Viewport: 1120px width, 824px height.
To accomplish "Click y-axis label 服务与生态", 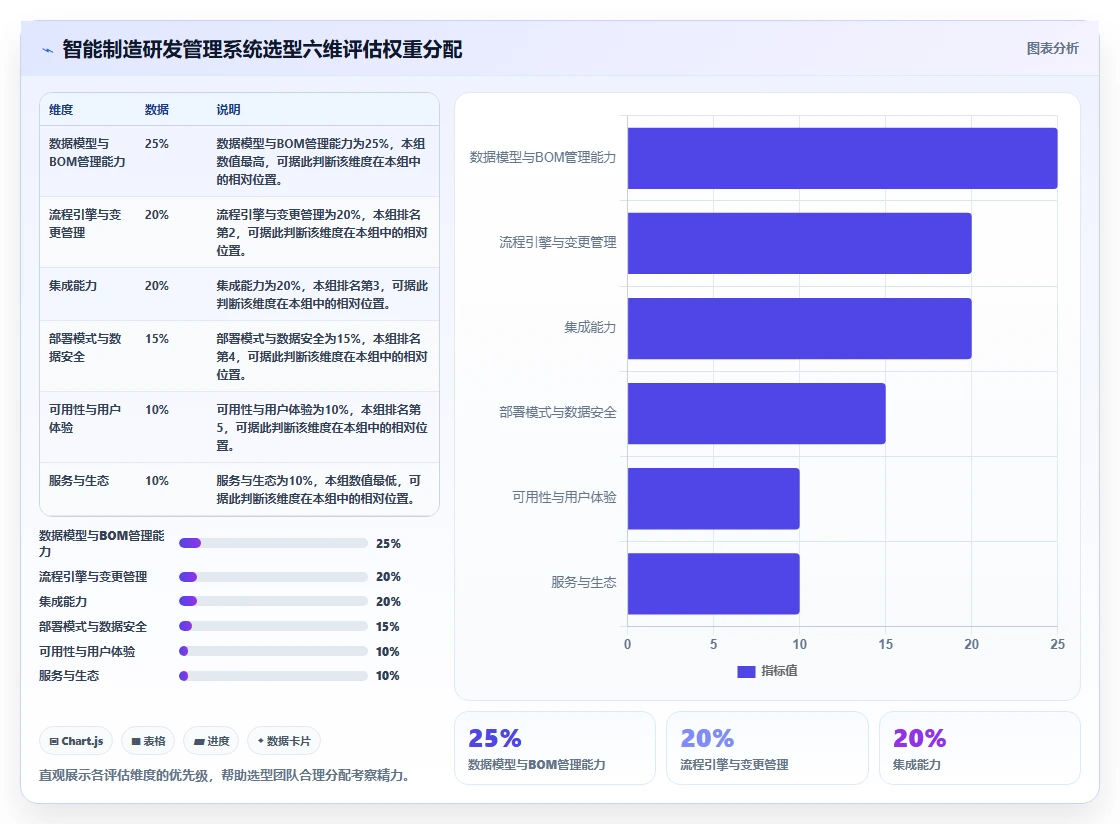I will tap(584, 582).
